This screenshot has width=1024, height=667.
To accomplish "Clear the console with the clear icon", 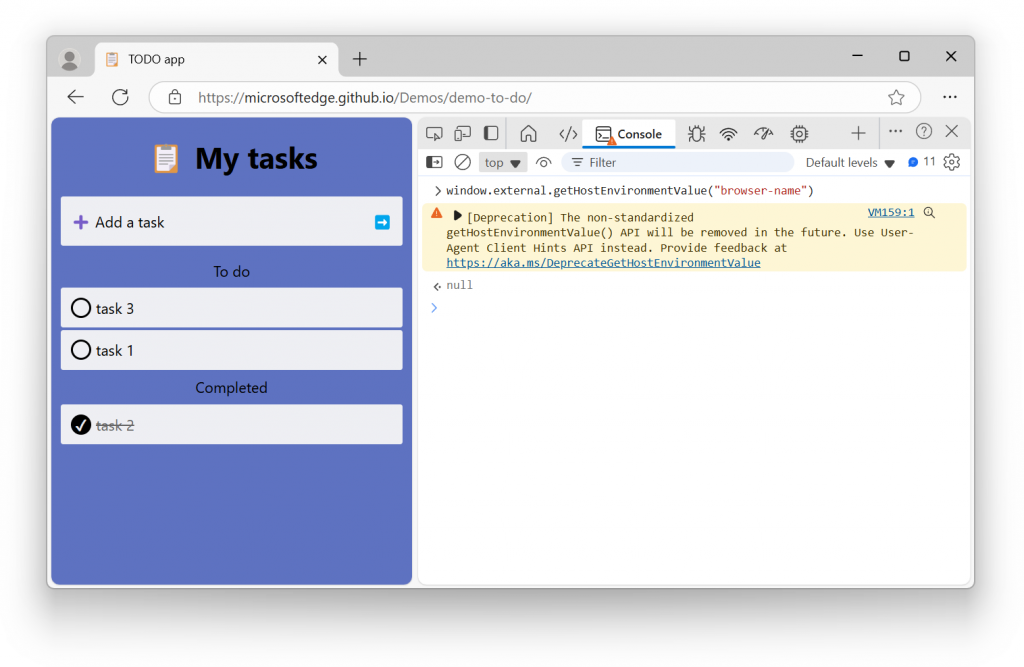I will (462, 162).
